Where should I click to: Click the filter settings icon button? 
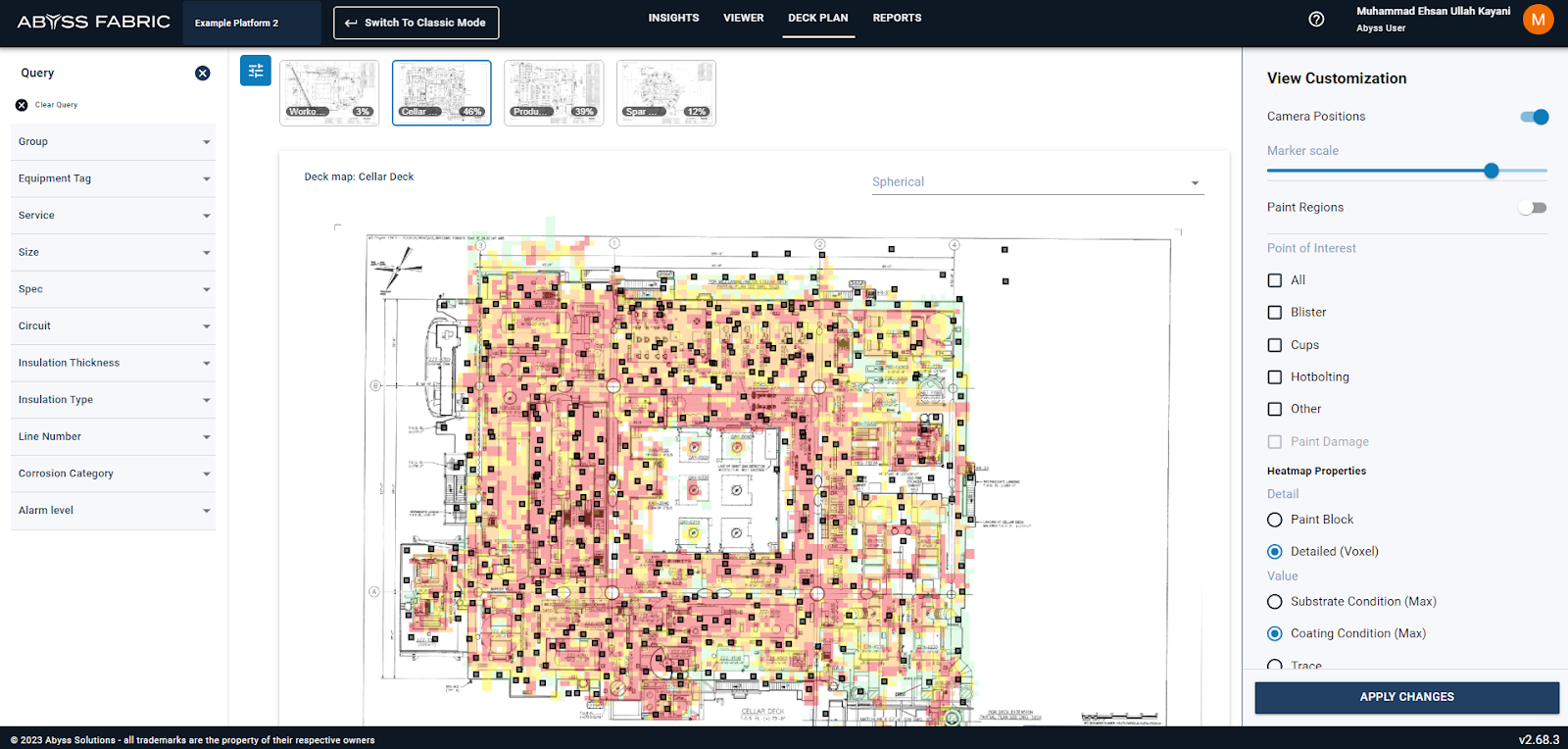coord(256,71)
